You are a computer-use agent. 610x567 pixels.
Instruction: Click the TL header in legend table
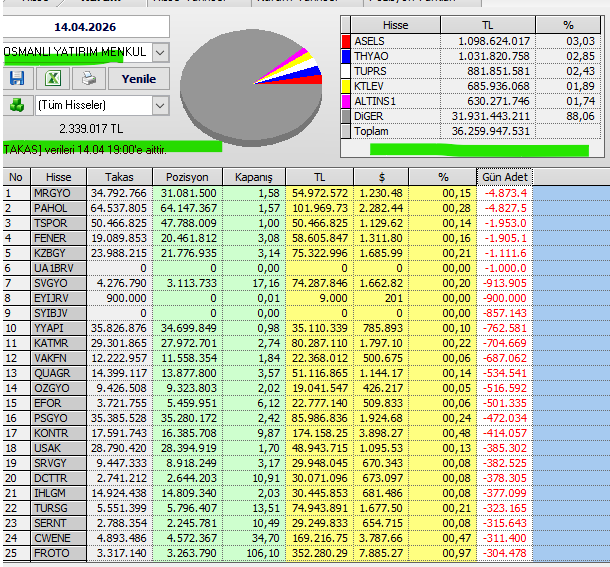[488, 25]
